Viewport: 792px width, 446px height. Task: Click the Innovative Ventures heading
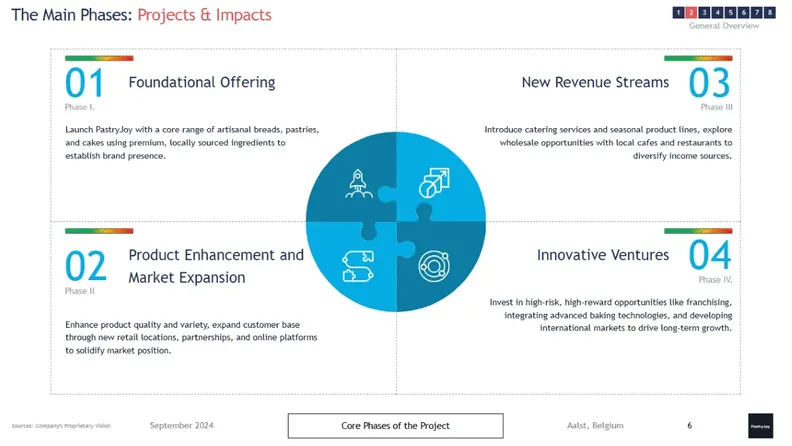(x=603, y=255)
